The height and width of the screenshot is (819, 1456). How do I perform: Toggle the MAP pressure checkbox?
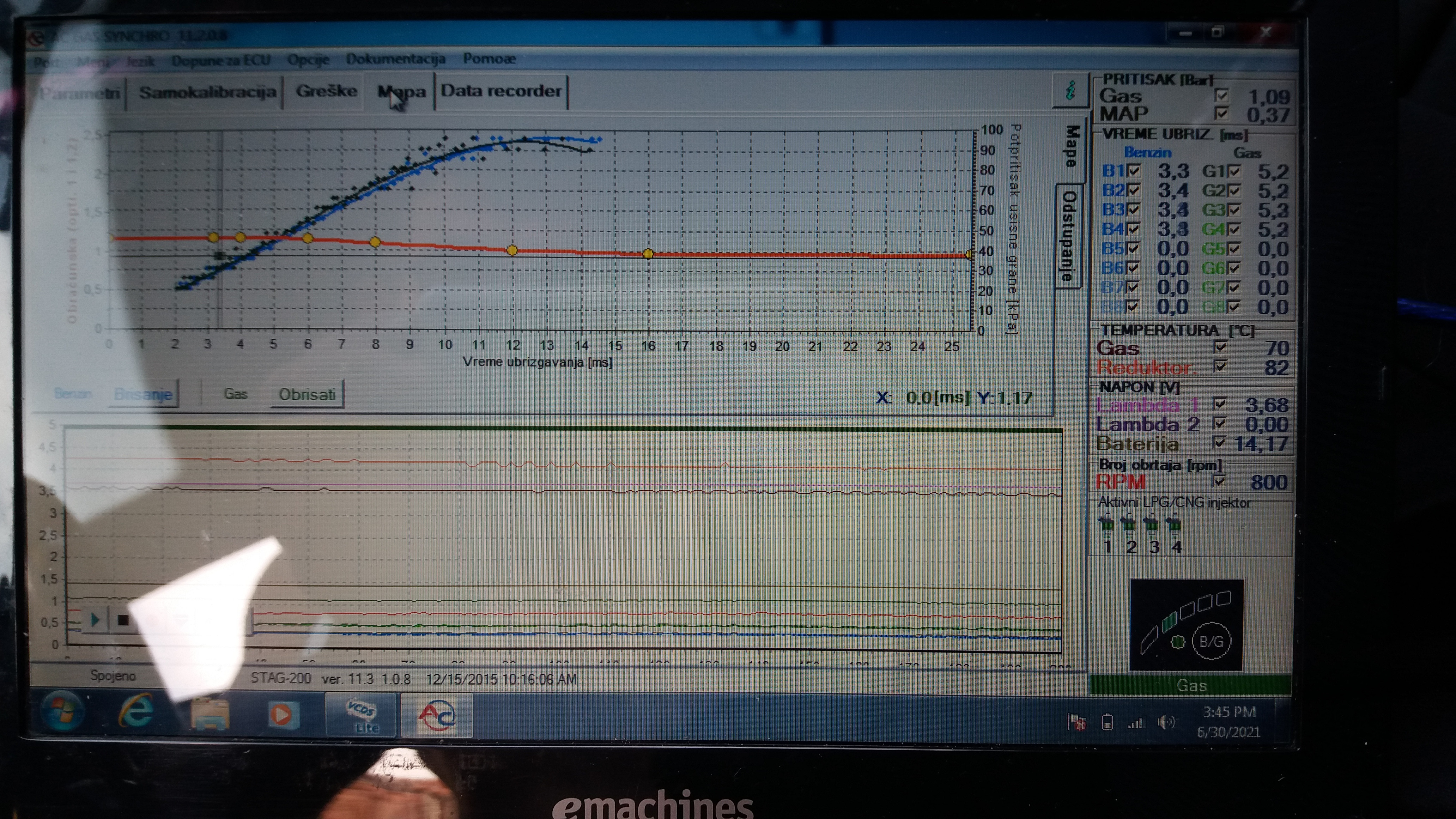coord(1221,114)
